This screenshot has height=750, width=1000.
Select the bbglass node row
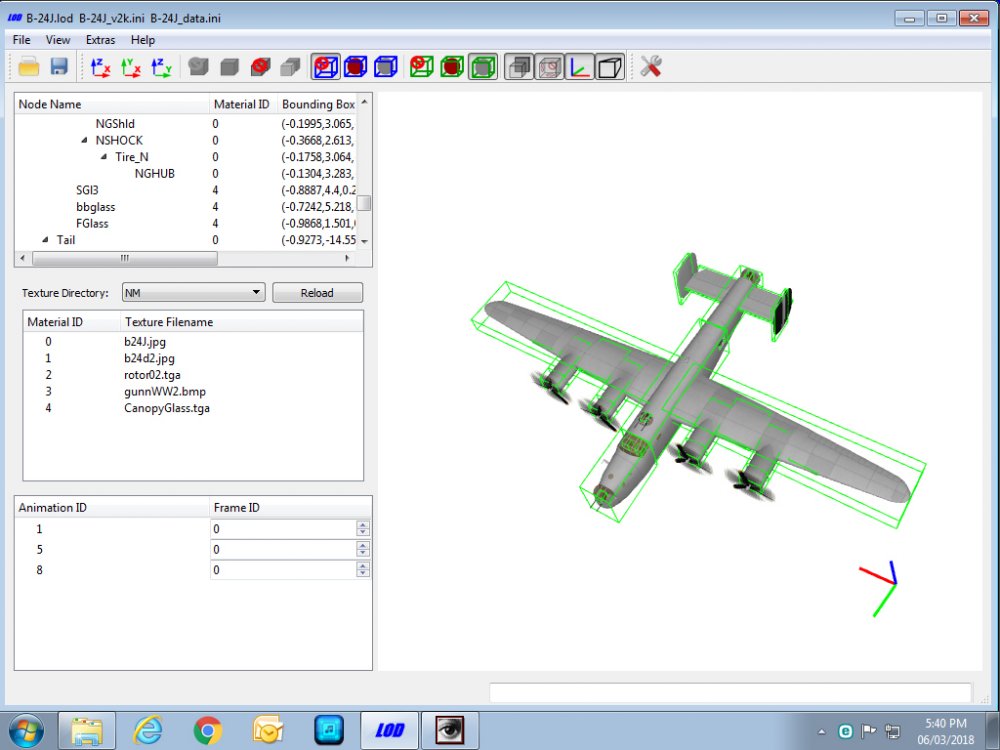coord(185,207)
